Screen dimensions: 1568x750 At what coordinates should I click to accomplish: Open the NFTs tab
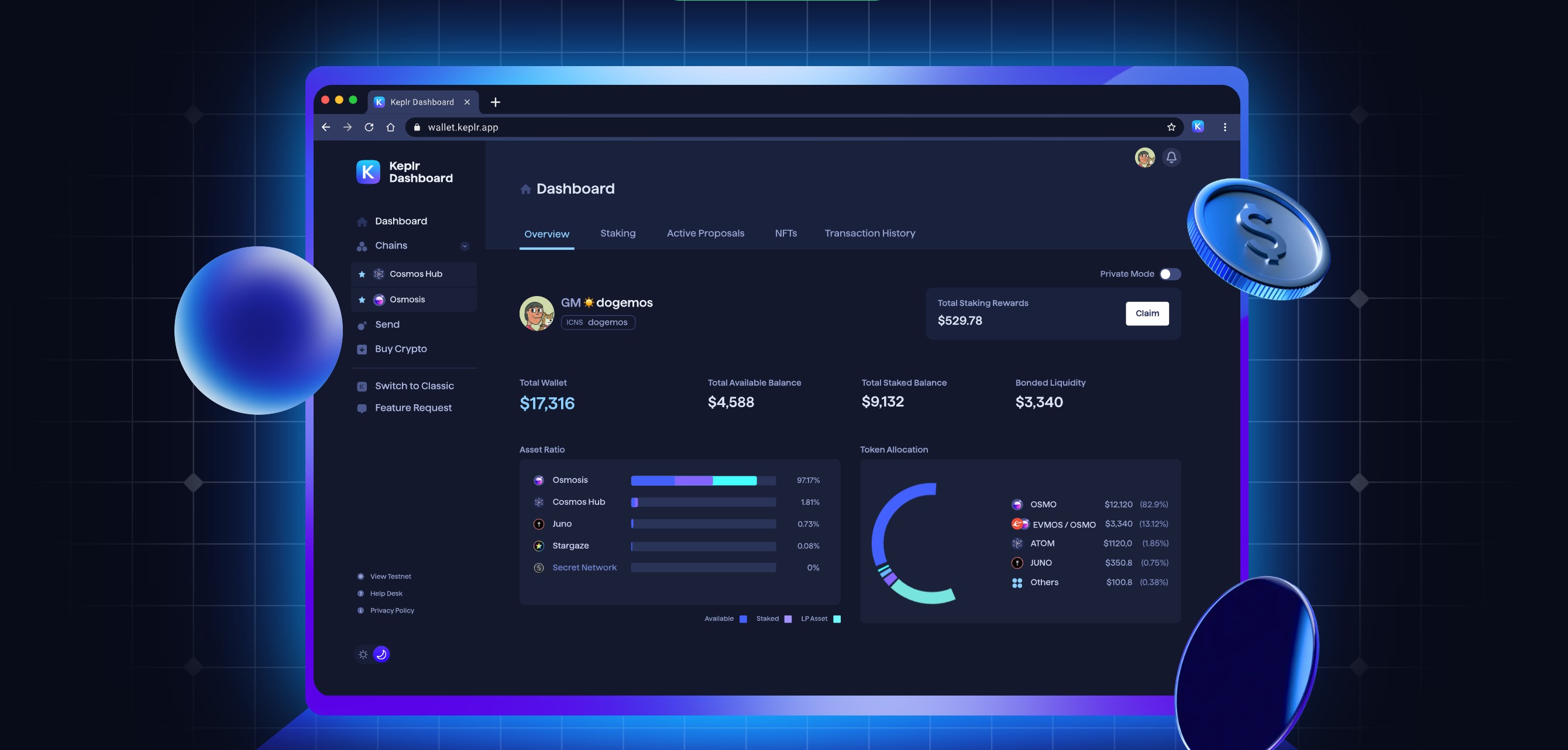coord(786,234)
